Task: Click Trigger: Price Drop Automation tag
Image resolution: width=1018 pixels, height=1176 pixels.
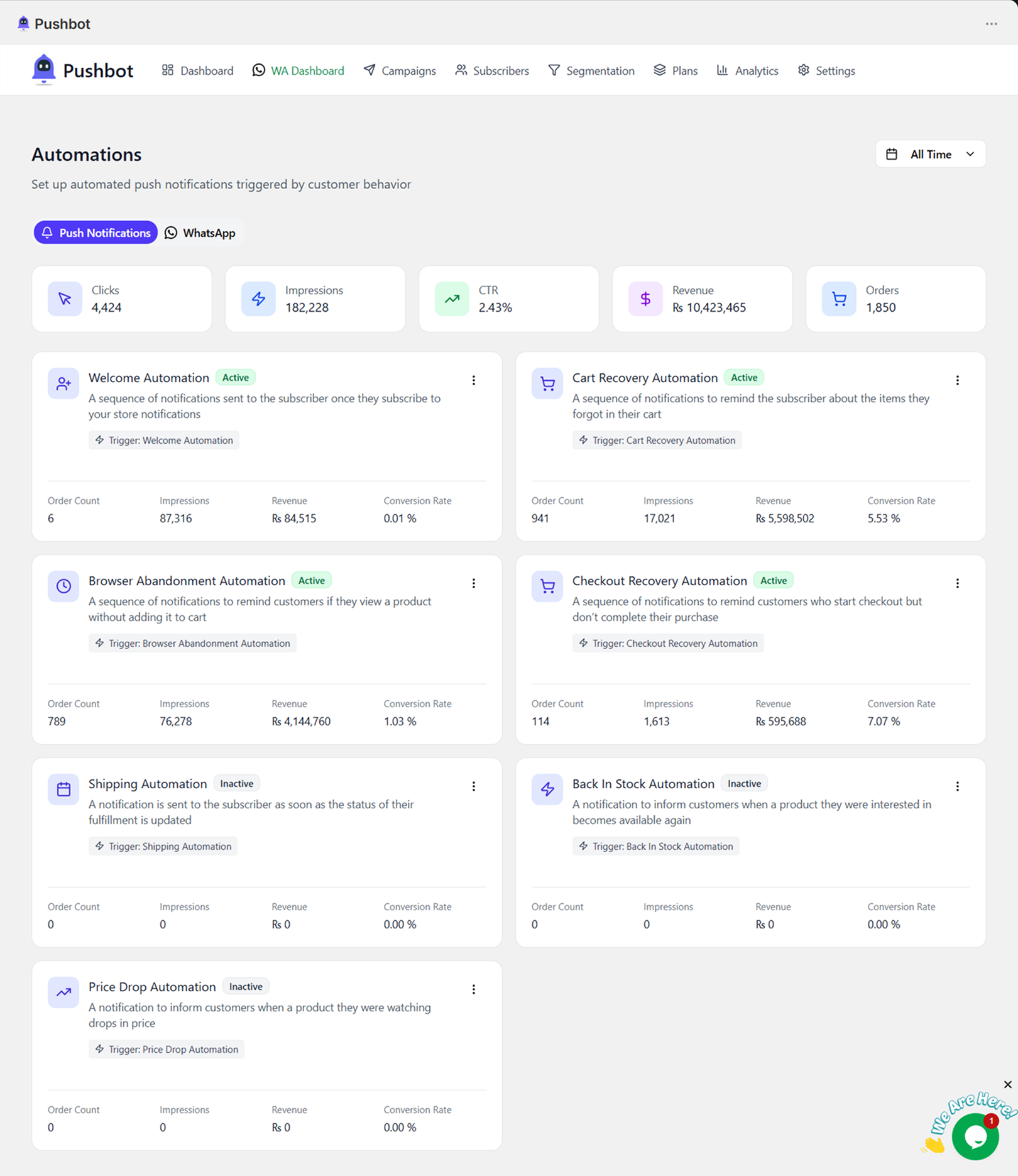Action: pos(167,1050)
